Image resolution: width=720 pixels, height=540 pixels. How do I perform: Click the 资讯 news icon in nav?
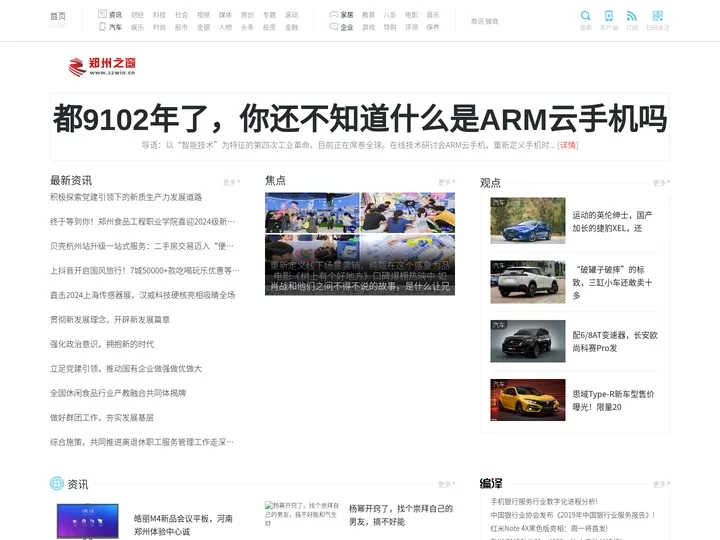coord(102,14)
